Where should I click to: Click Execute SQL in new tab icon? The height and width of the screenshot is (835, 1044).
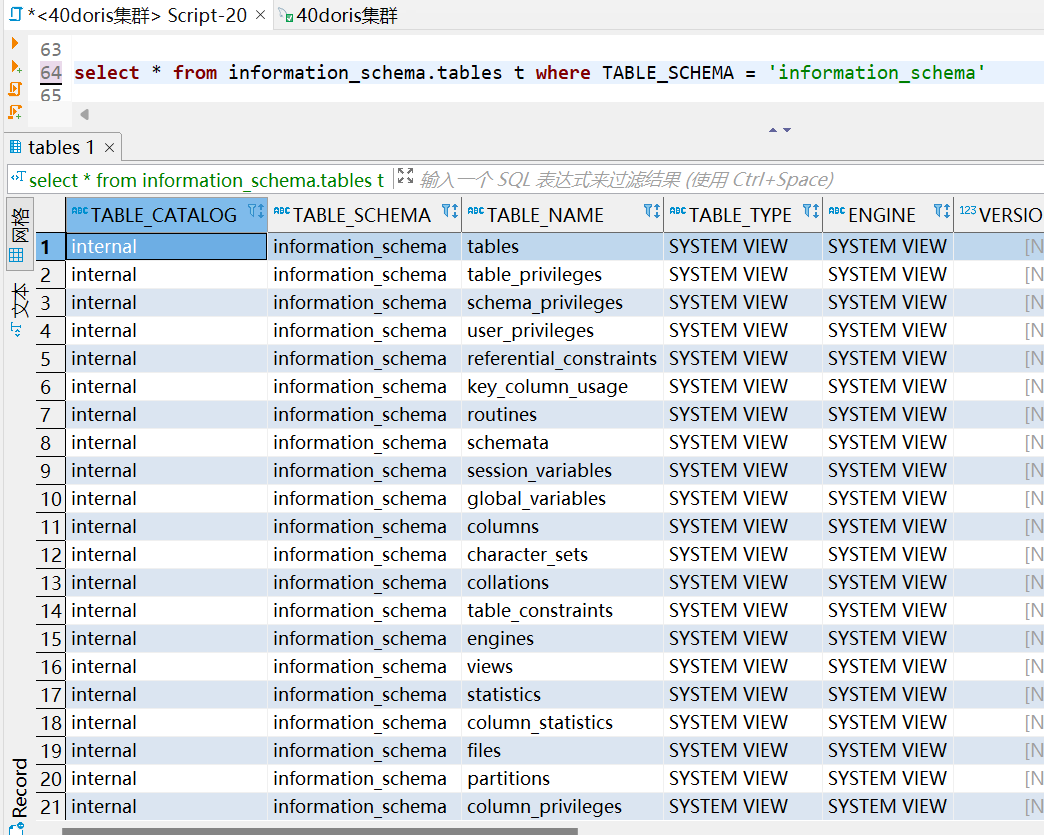point(15,66)
